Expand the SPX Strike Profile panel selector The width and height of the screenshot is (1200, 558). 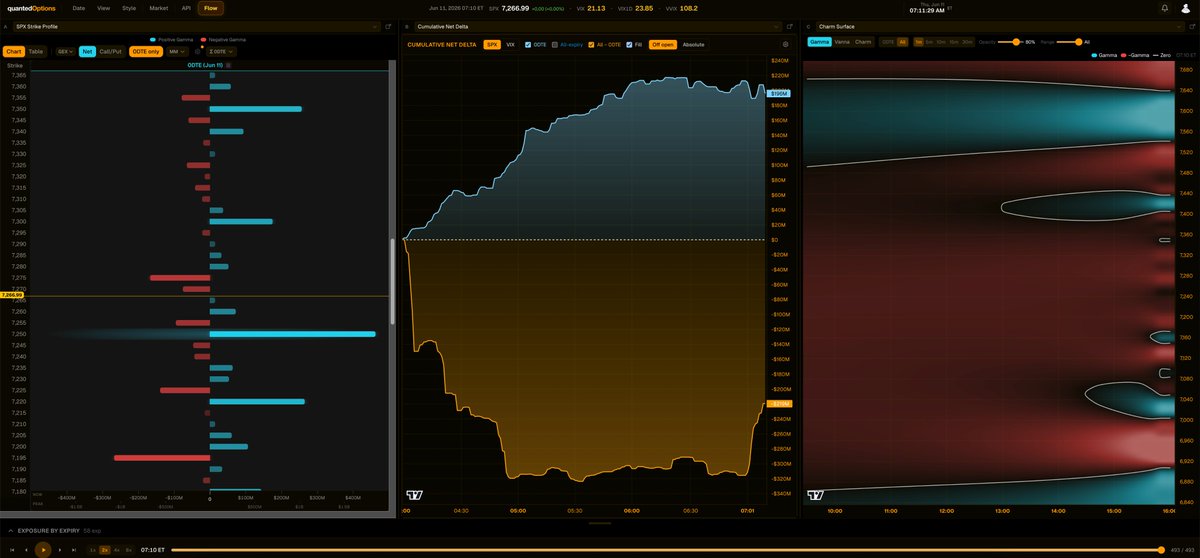click(197, 26)
